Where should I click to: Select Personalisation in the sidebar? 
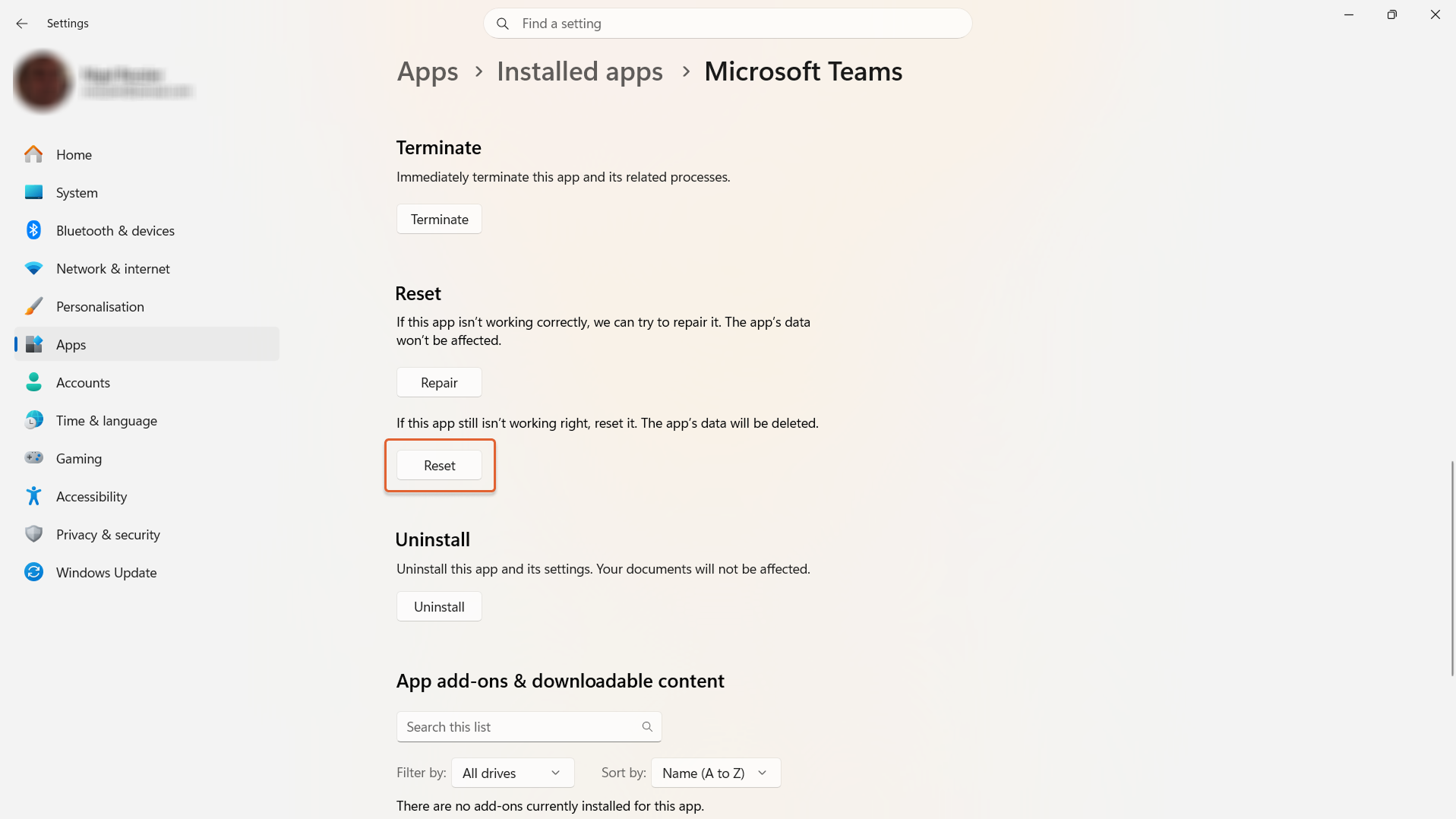[147, 306]
